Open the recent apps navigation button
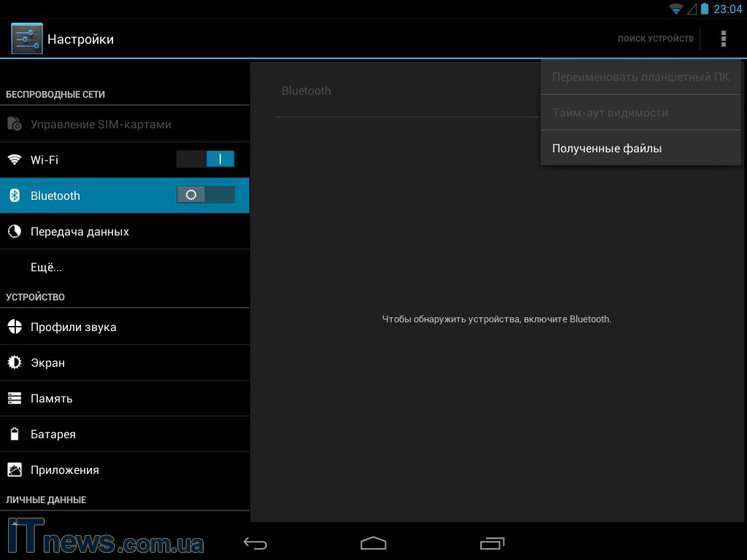The height and width of the screenshot is (560, 747). pyautogui.click(x=491, y=543)
